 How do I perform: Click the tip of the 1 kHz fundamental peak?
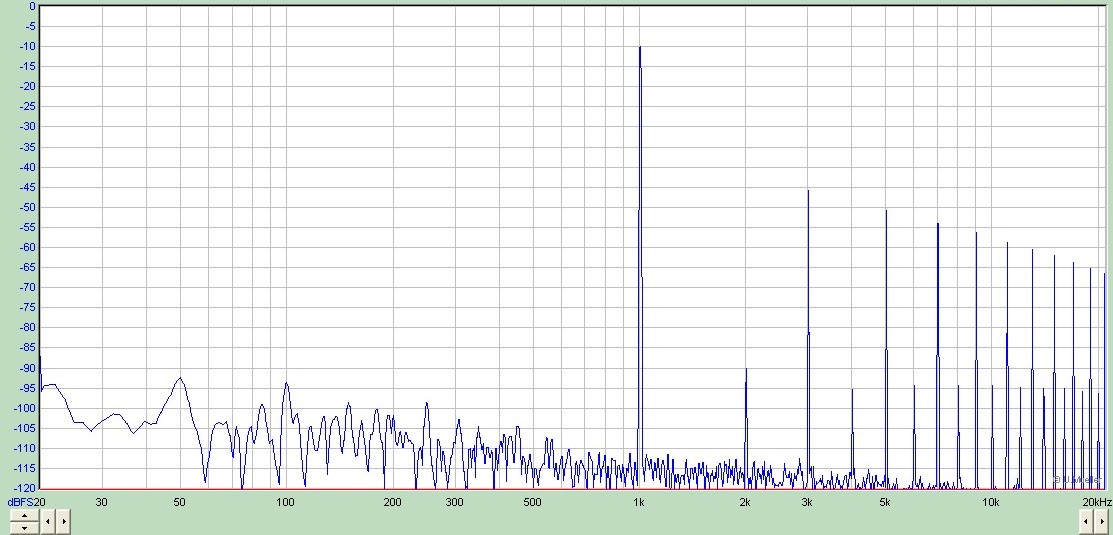click(x=640, y=48)
